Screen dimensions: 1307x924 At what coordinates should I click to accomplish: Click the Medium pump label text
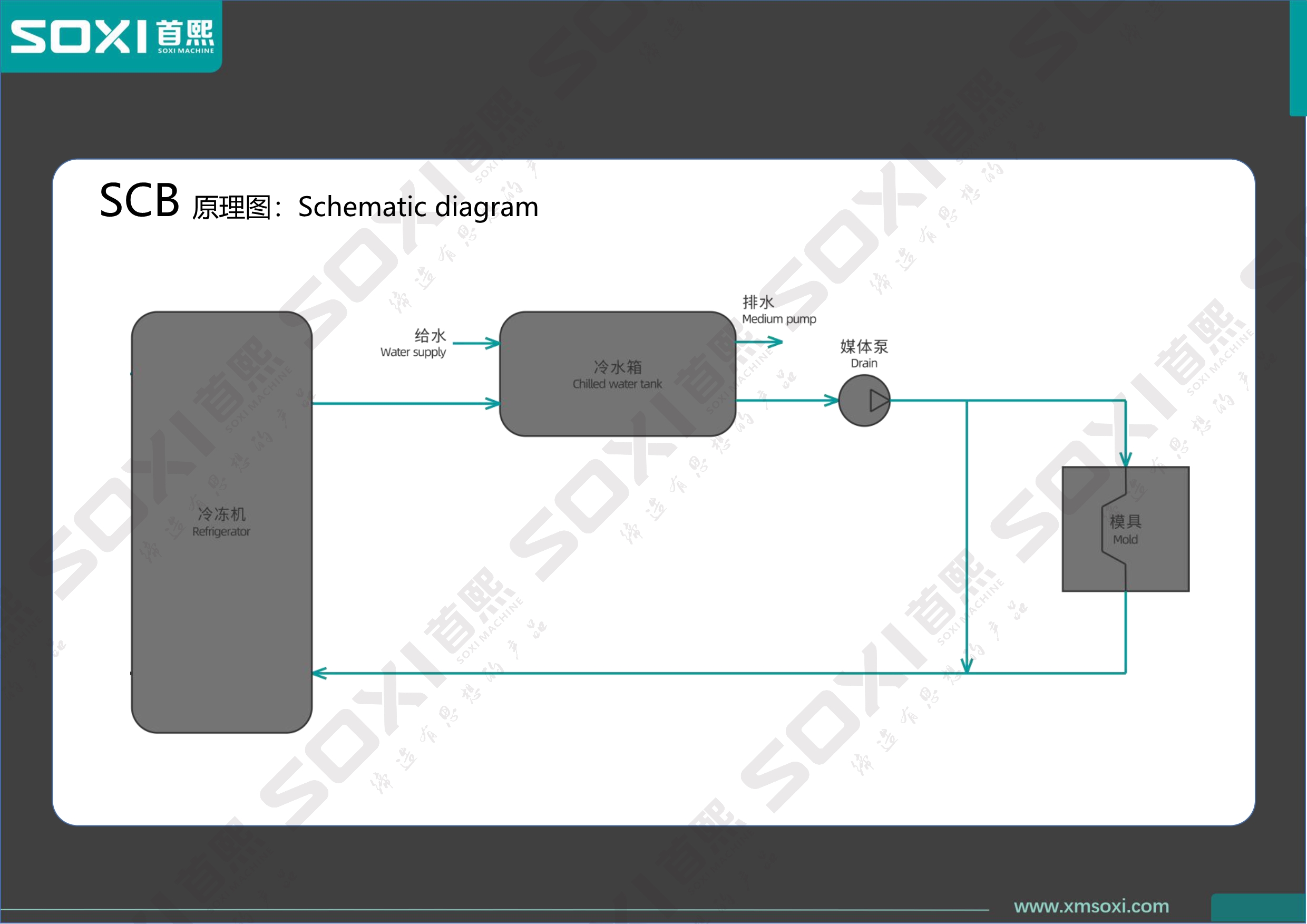coord(779,319)
